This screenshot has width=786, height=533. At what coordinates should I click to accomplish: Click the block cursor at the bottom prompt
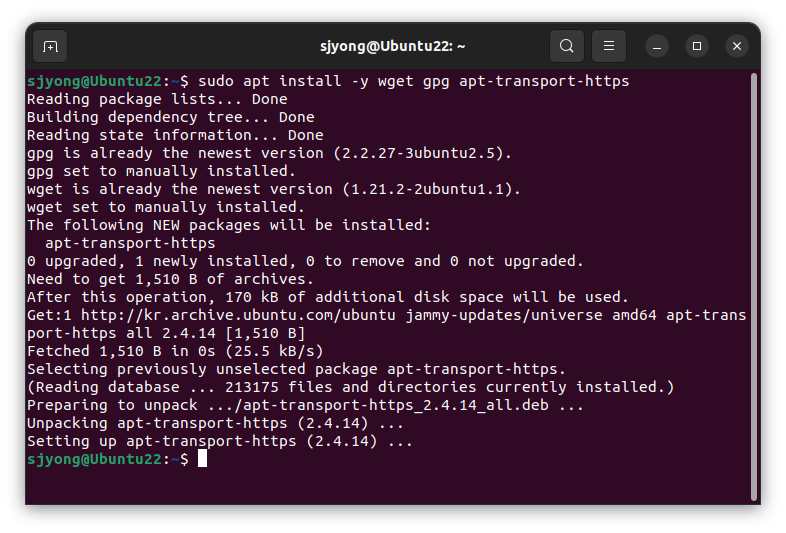click(202, 459)
